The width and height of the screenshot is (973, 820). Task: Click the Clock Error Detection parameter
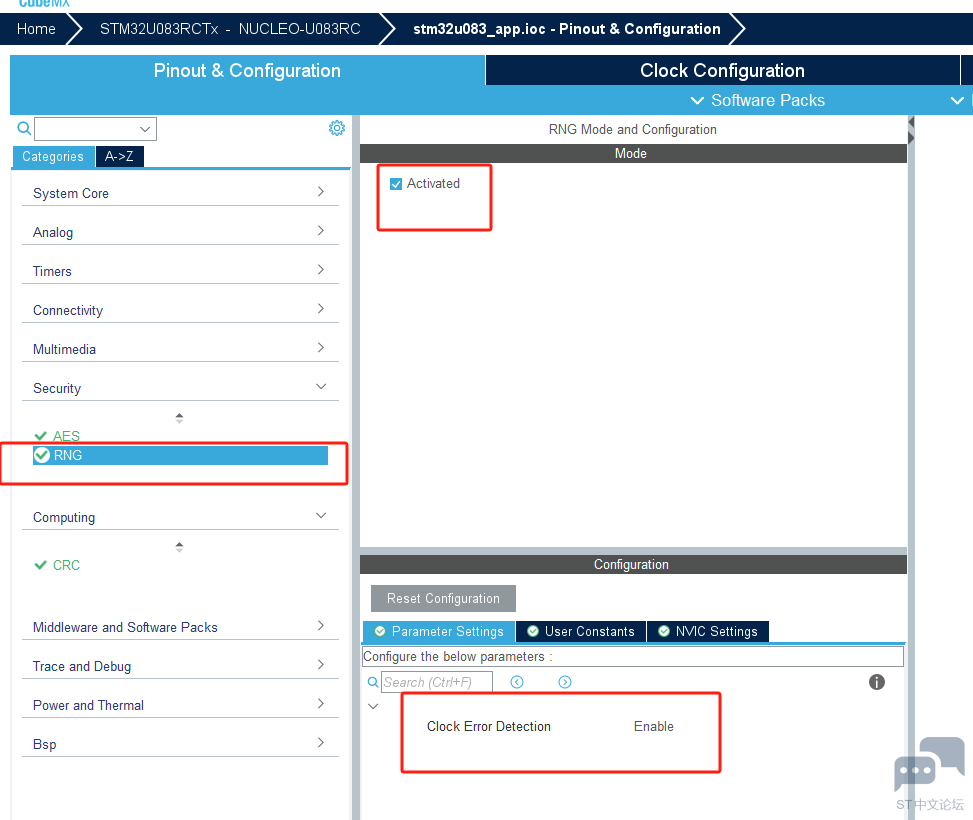[488, 726]
